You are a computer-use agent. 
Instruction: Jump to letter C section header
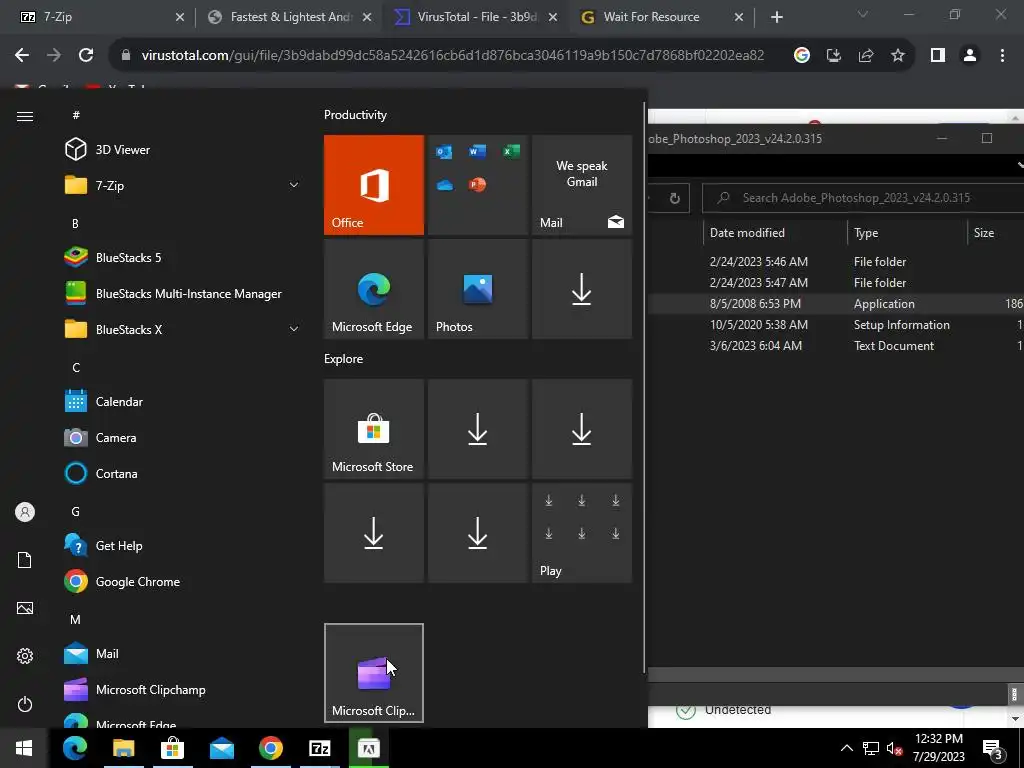click(76, 368)
